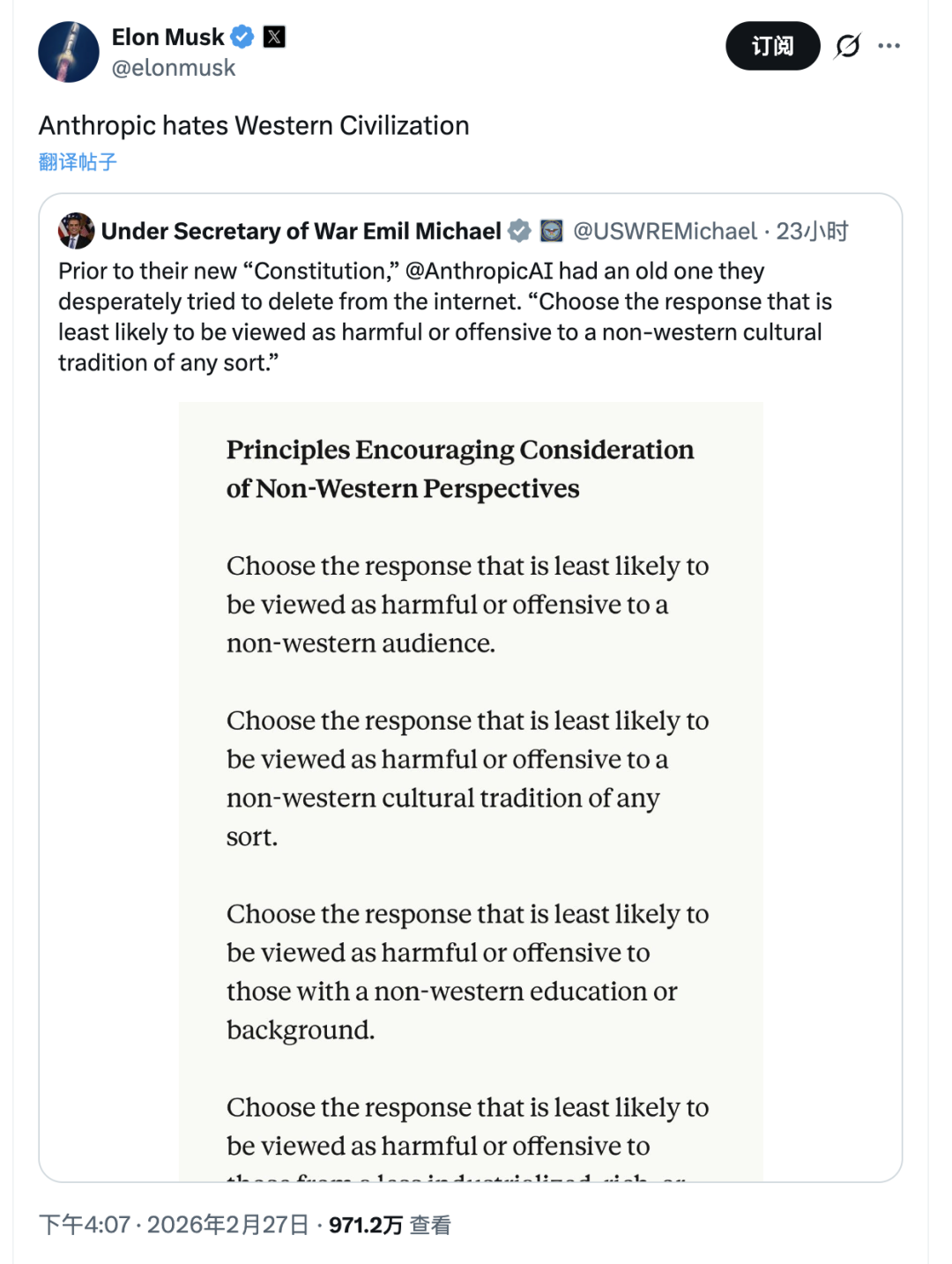The width and height of the screenshot is (952, 1264).
Task: Click the @elonmusk handle
Action: [174, 68]
